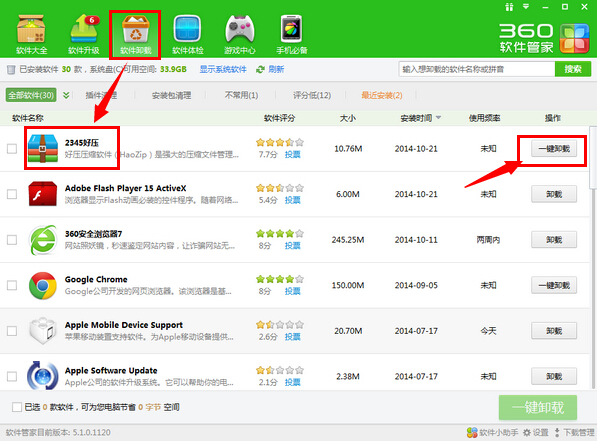This screenshot has width=597, height=441.
Task: Switch to the 最近安装(2) tab
Action: (382, 95)
